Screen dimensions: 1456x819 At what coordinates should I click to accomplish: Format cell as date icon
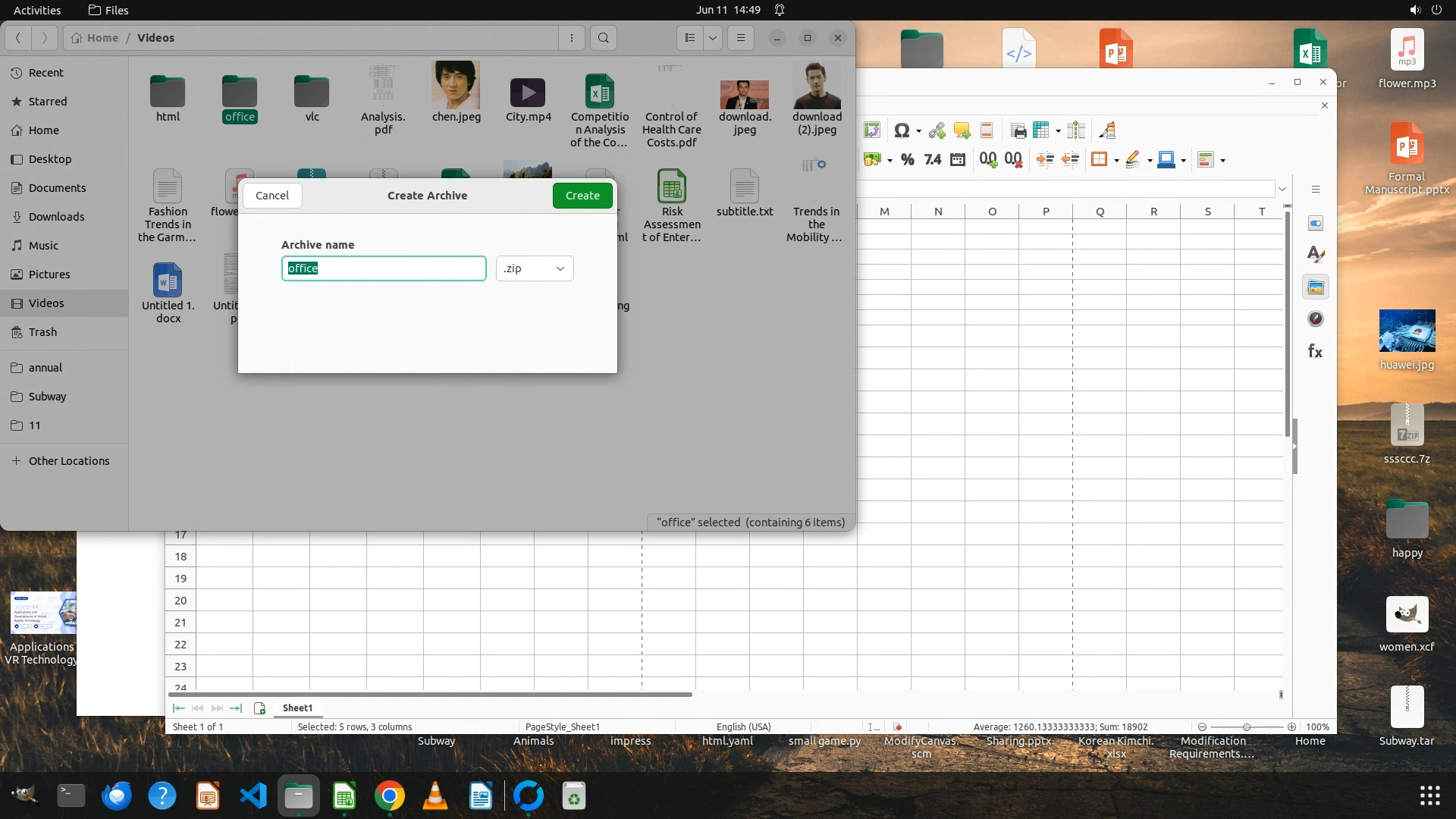pos(958,160)
